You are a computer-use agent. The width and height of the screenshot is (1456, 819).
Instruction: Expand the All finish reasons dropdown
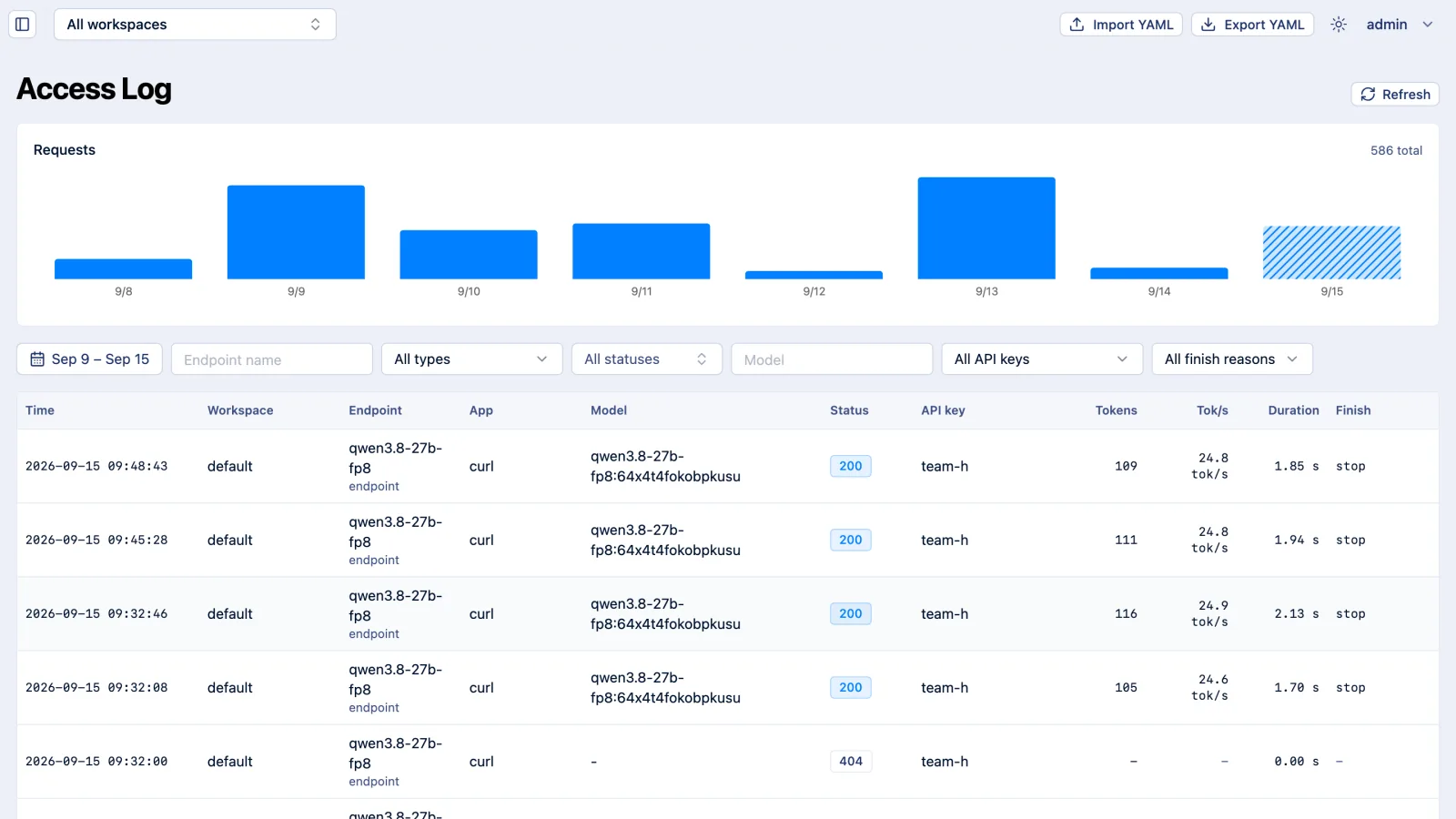pos(1232,359)
